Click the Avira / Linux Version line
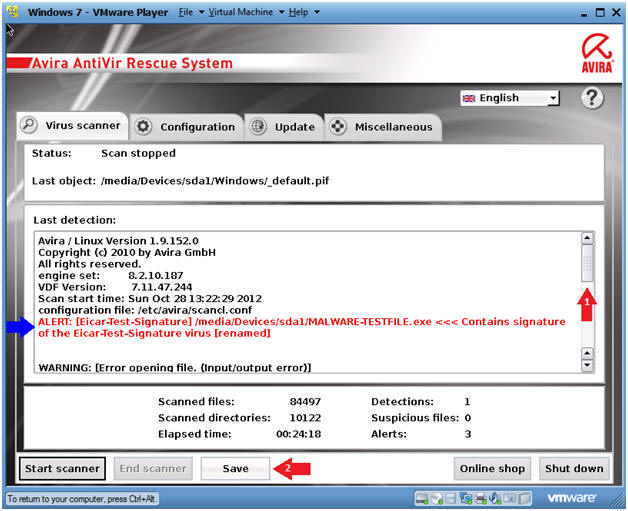 118,241
